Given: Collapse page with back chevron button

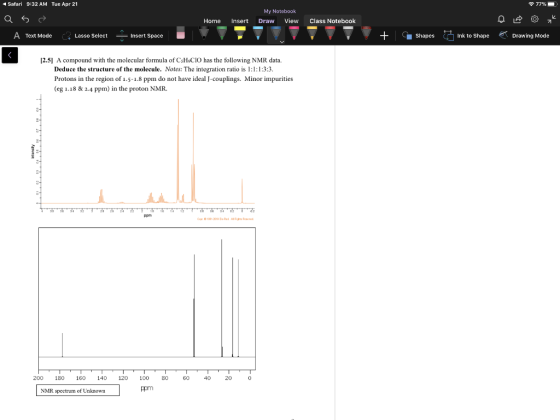Looking at the screenshot, I should (10, 55).
